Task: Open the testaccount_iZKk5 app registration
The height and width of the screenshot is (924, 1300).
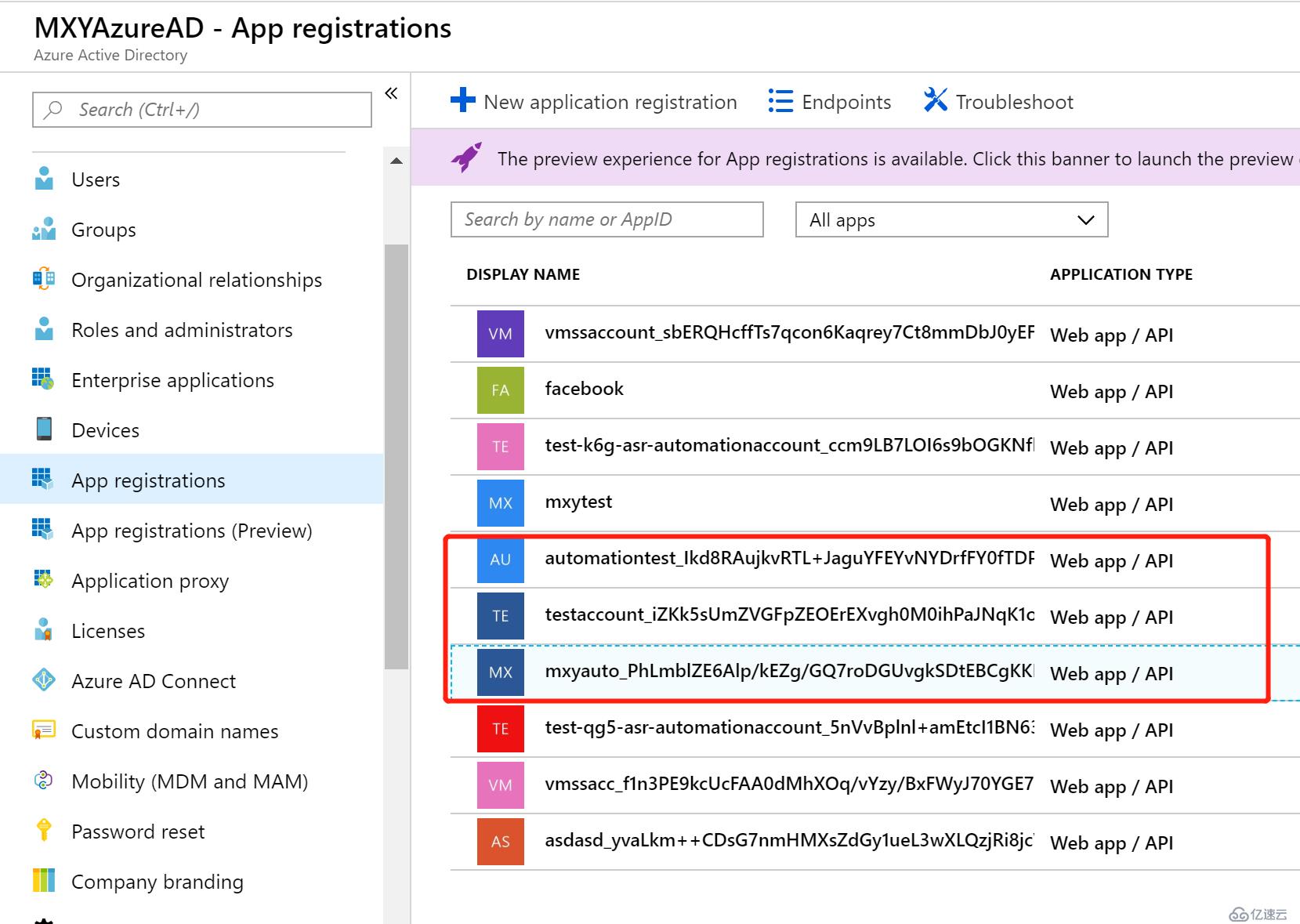Action: click(789, 614)
